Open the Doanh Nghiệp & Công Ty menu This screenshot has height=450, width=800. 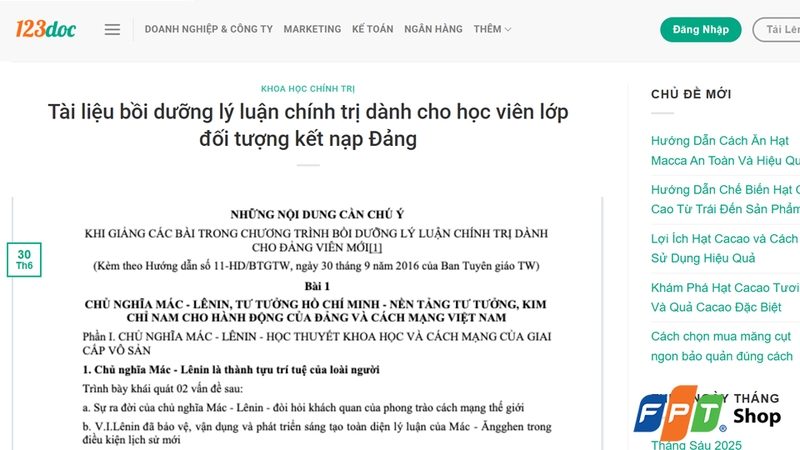click(x=209, y=29)
